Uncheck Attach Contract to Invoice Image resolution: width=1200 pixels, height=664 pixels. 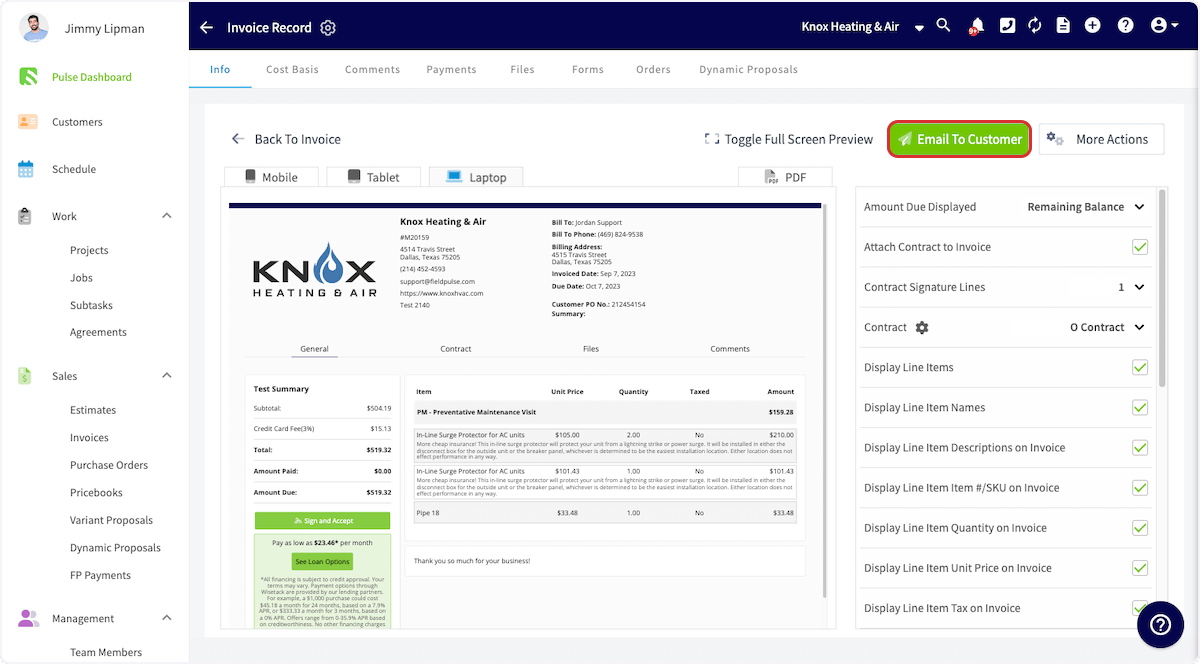(x=1140, y=247)
